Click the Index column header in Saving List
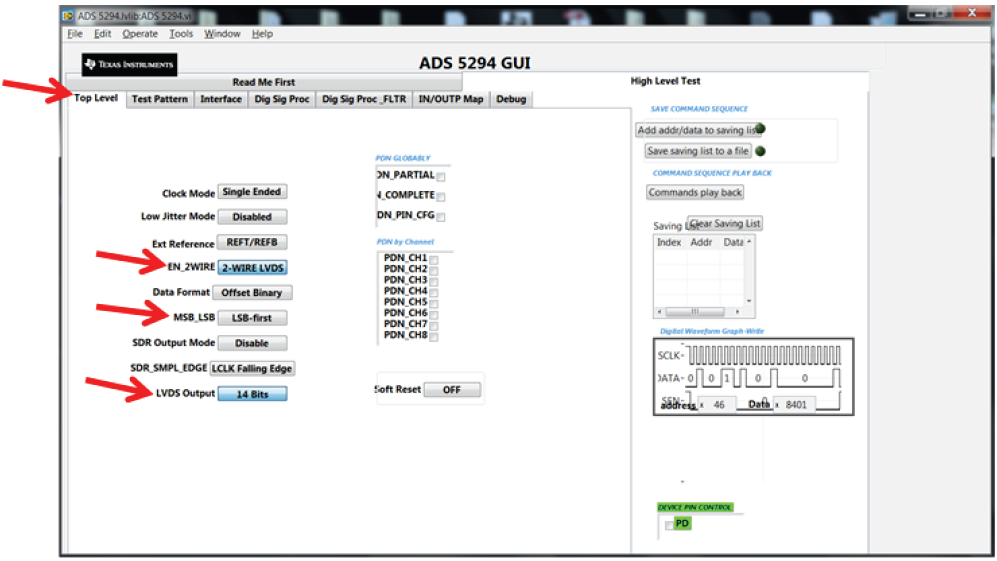Viewport: 997px width, 561px height. (669, 242)
